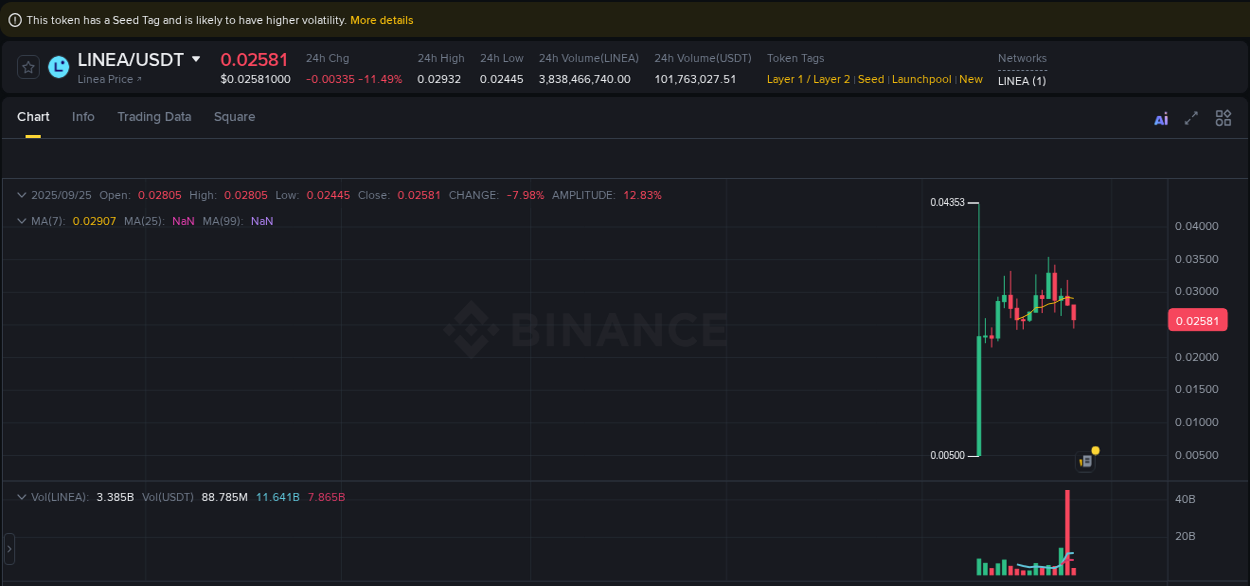Viewport: 1250px width, 586px height.
Task: Click the Seed token tag
Action: click(869, 79)
